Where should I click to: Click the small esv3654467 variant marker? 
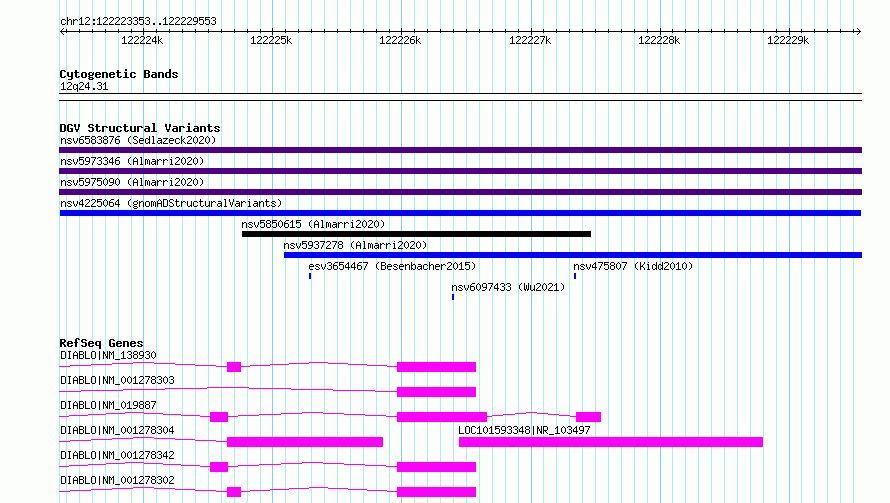coord(310,276)
